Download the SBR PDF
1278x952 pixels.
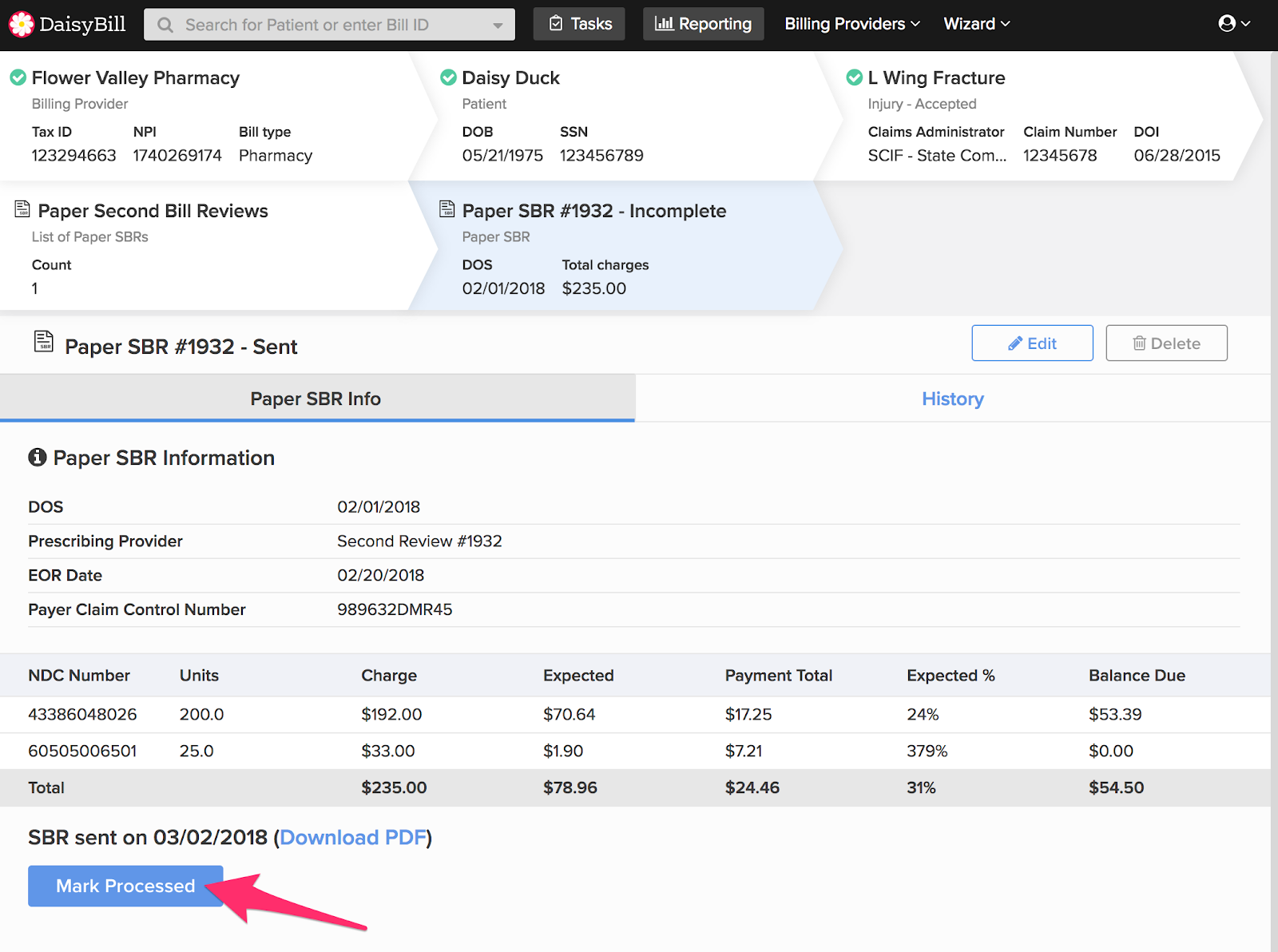[352, 837]
